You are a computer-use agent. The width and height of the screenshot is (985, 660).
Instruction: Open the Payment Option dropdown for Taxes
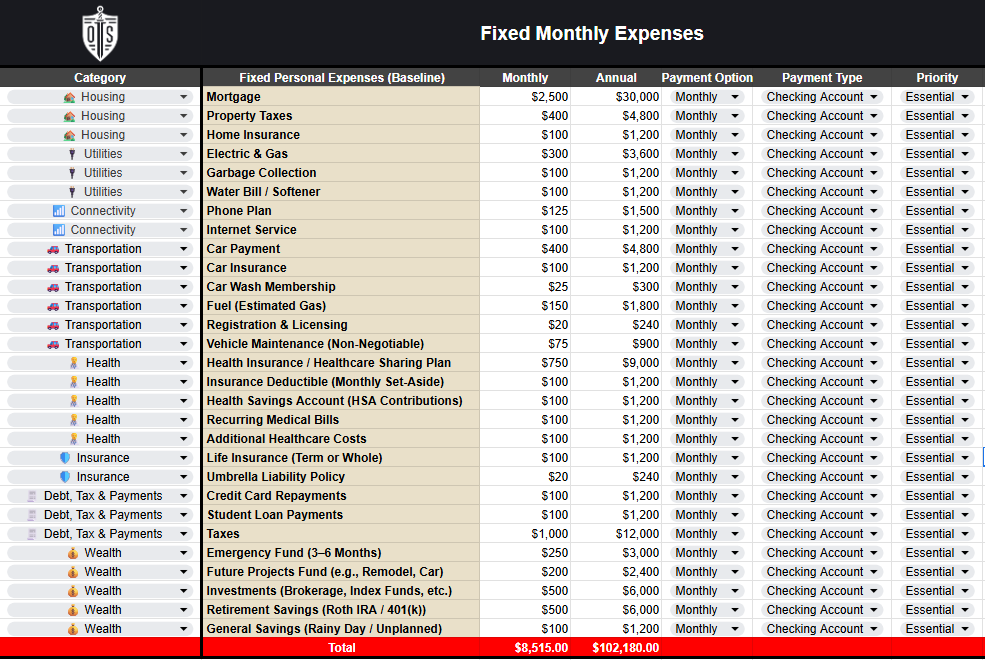[735, 534]
